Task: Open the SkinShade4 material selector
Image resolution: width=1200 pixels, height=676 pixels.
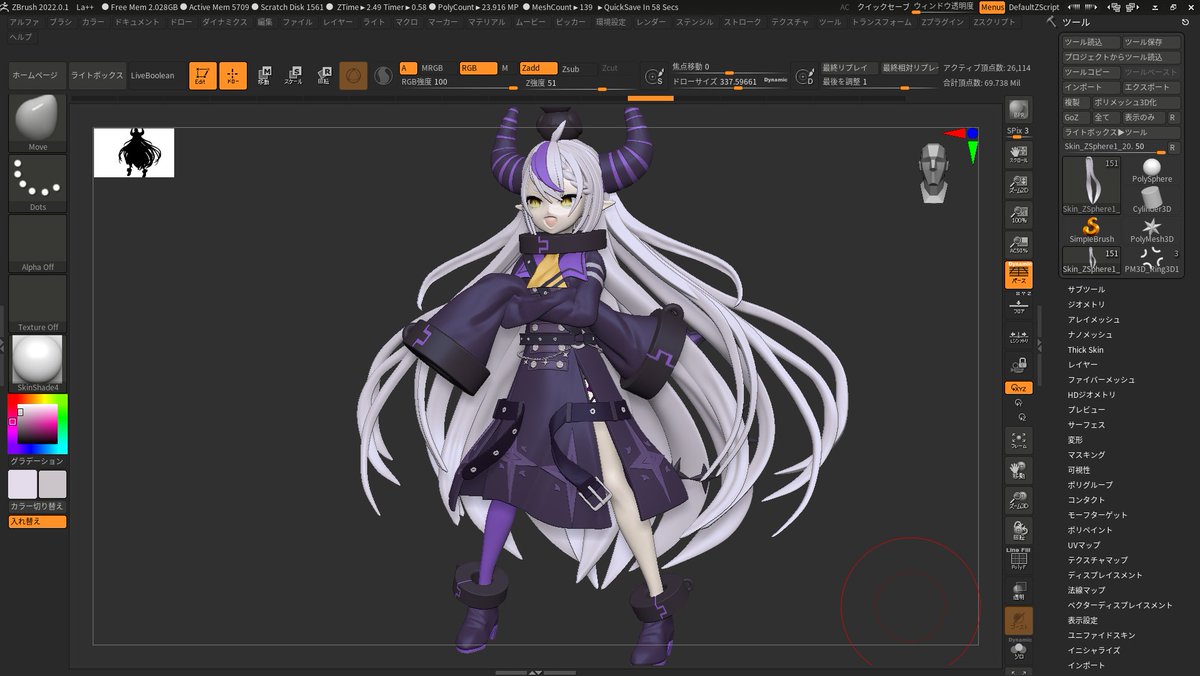Action: (37, 364)
